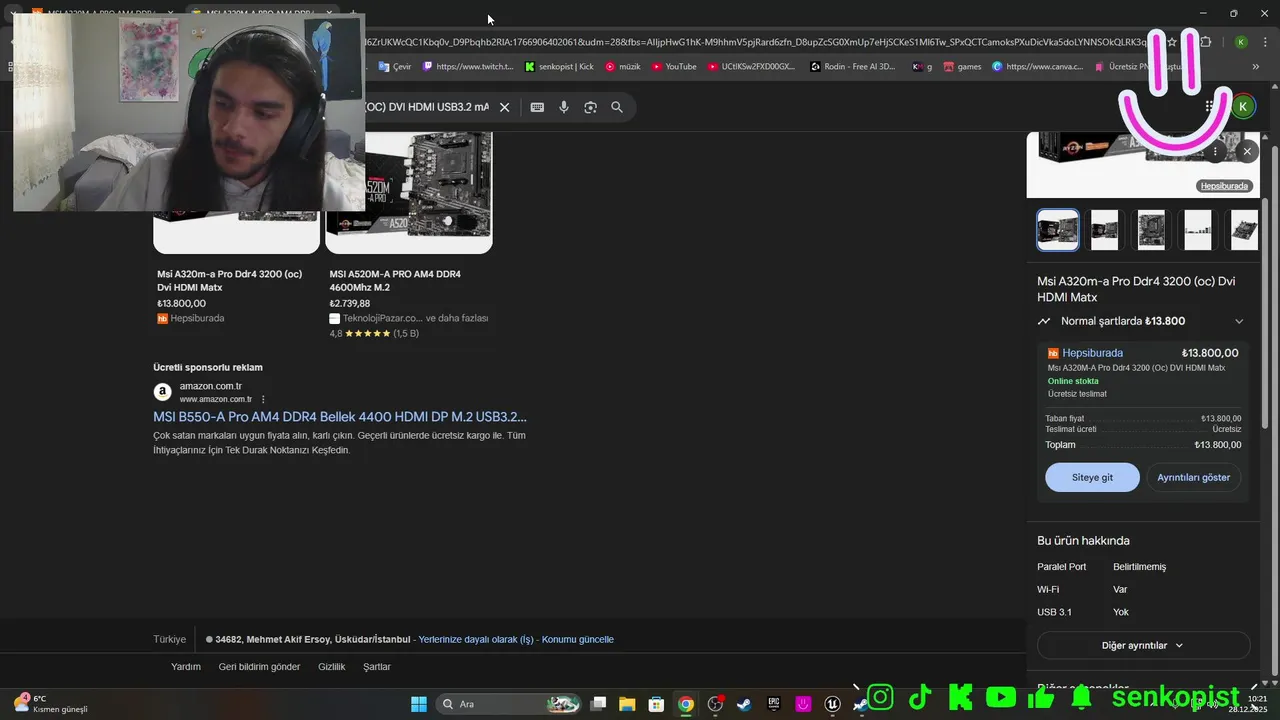
Task: Open the Windows Start menu
Action: click(419, 704)
